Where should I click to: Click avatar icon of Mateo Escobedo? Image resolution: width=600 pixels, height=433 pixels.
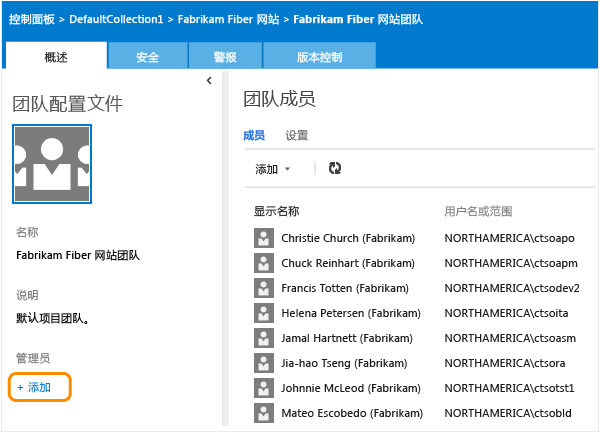264,413
